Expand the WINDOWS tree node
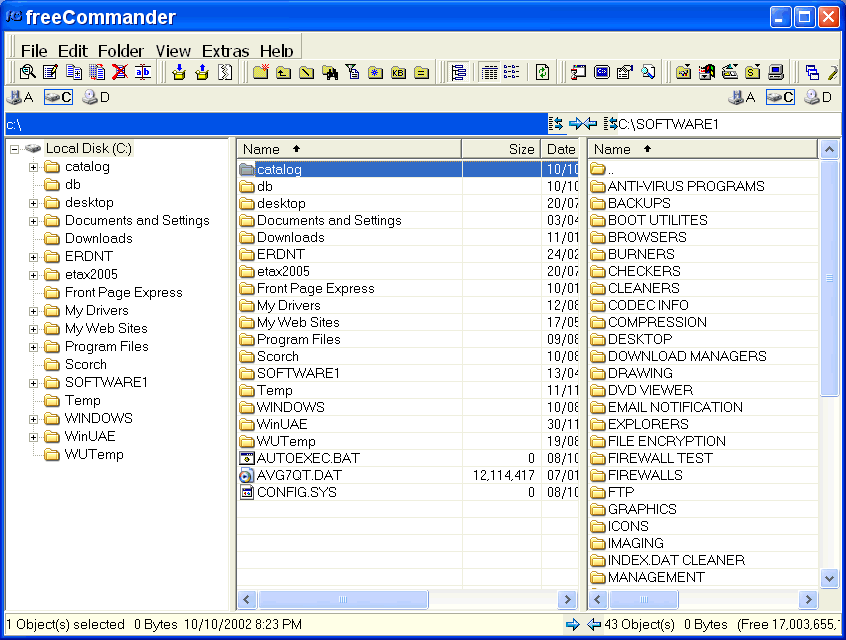The width and height of the screenshot is (846, 640). [33, 419]
